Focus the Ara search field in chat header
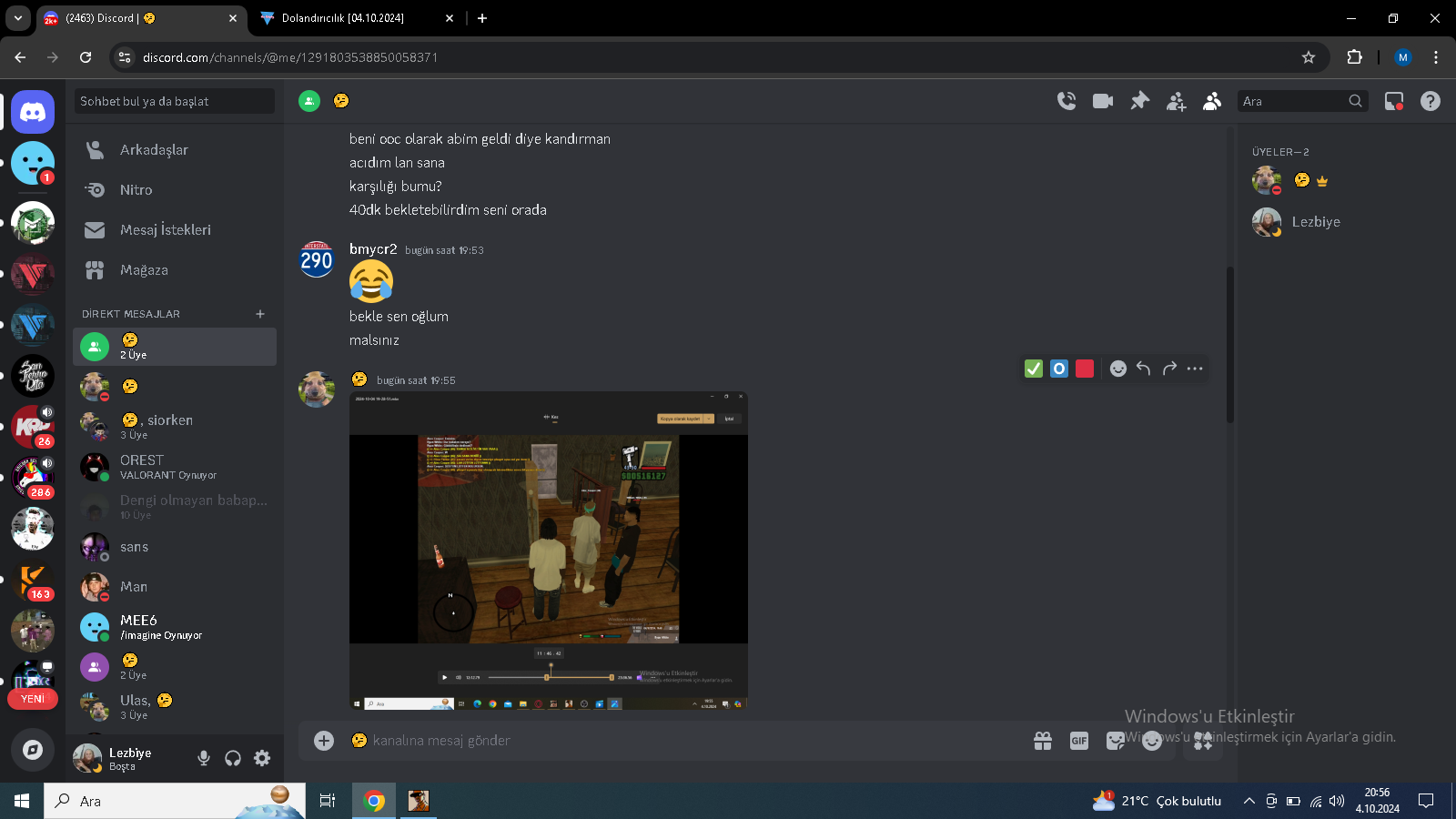 [1303, 101]
